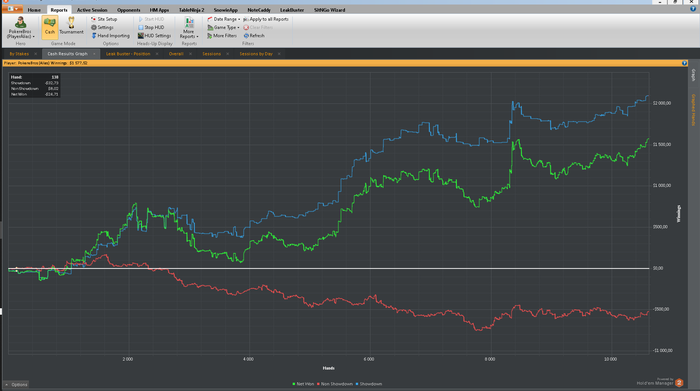The height and width of the screenshot is (391, 700).
Task: Open HUD Settings
Action: pyautogui.click(x=154, y=36)
